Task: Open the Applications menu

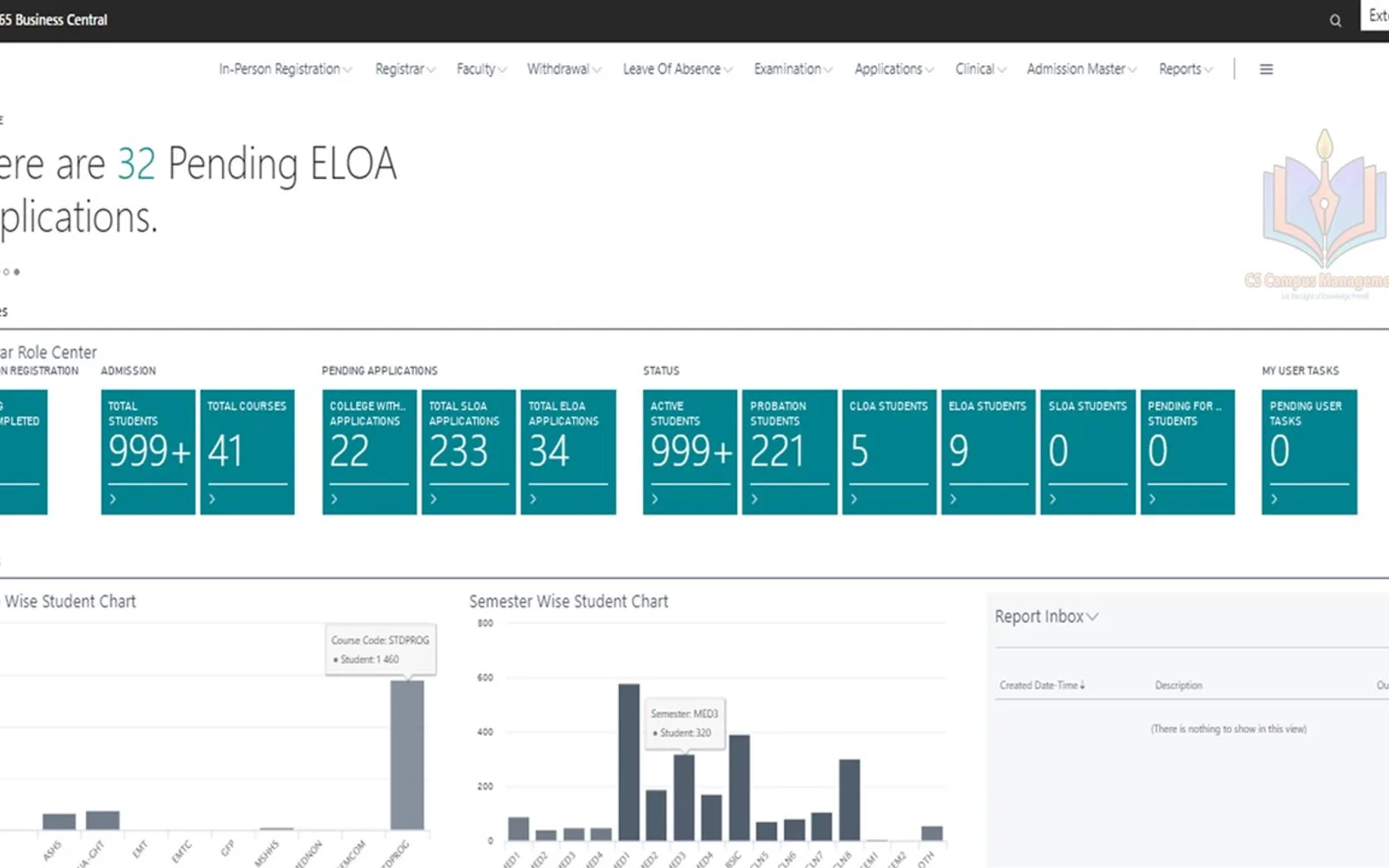Action: click(x=894, y=69)
